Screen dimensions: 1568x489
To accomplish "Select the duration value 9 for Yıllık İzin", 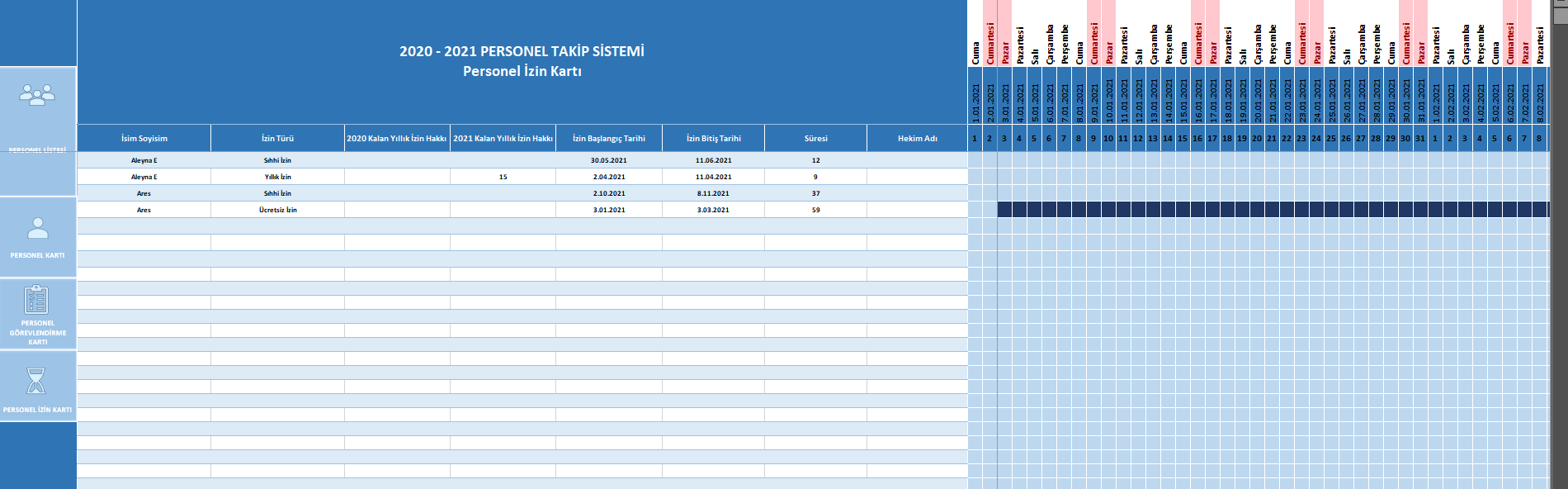I will pos(816,177).
